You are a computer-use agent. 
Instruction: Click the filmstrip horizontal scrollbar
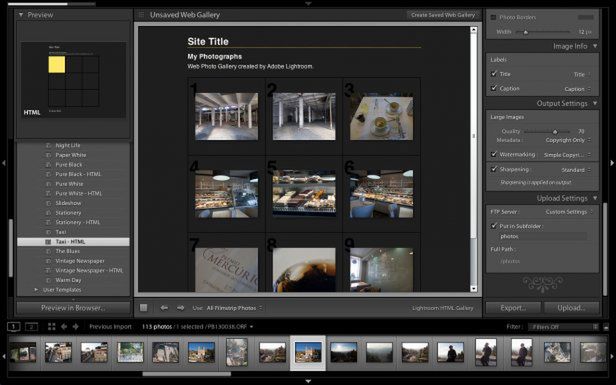[x=186, y=374]
